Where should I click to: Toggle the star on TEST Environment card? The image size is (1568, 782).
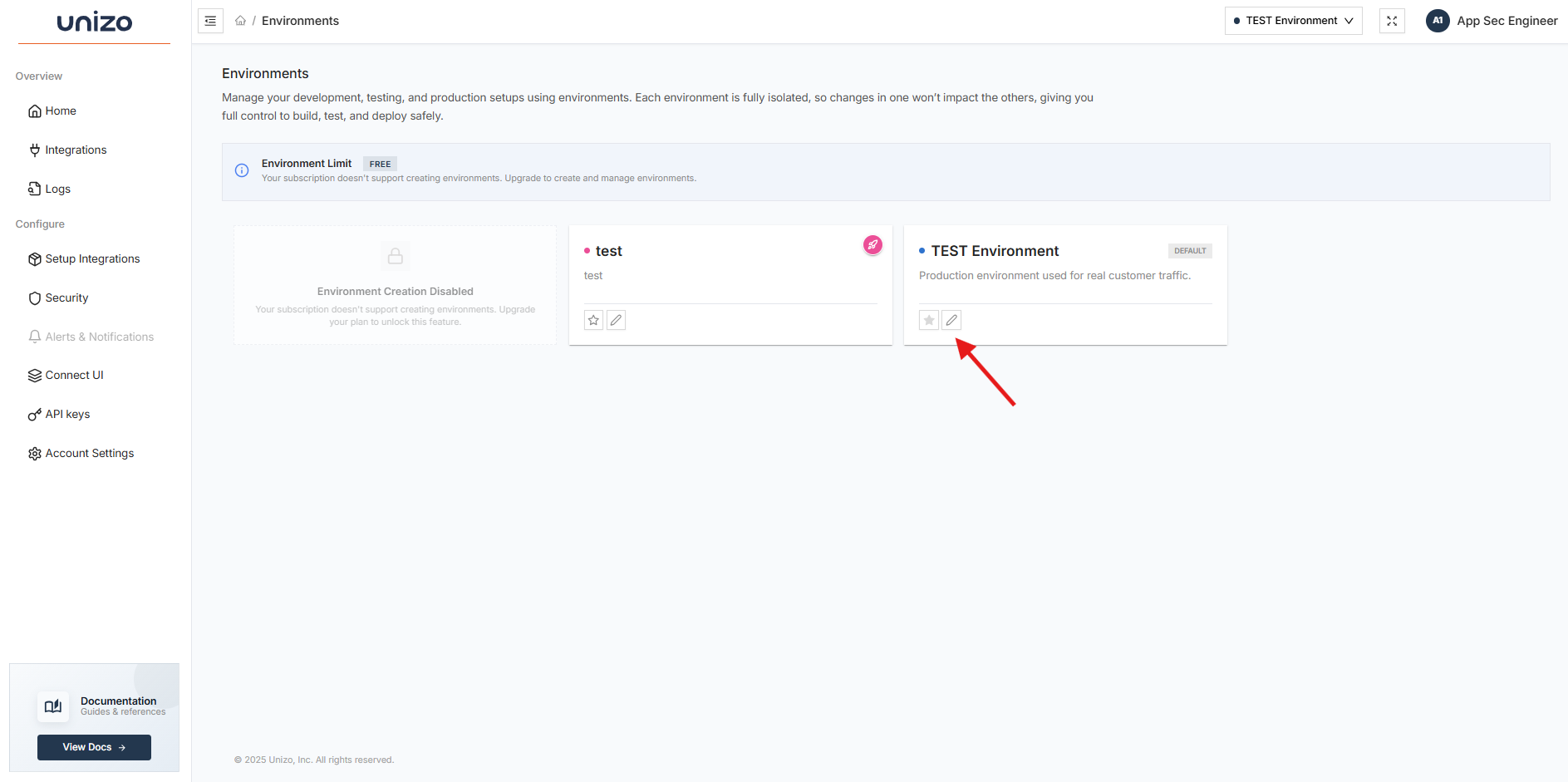[929, 320]
